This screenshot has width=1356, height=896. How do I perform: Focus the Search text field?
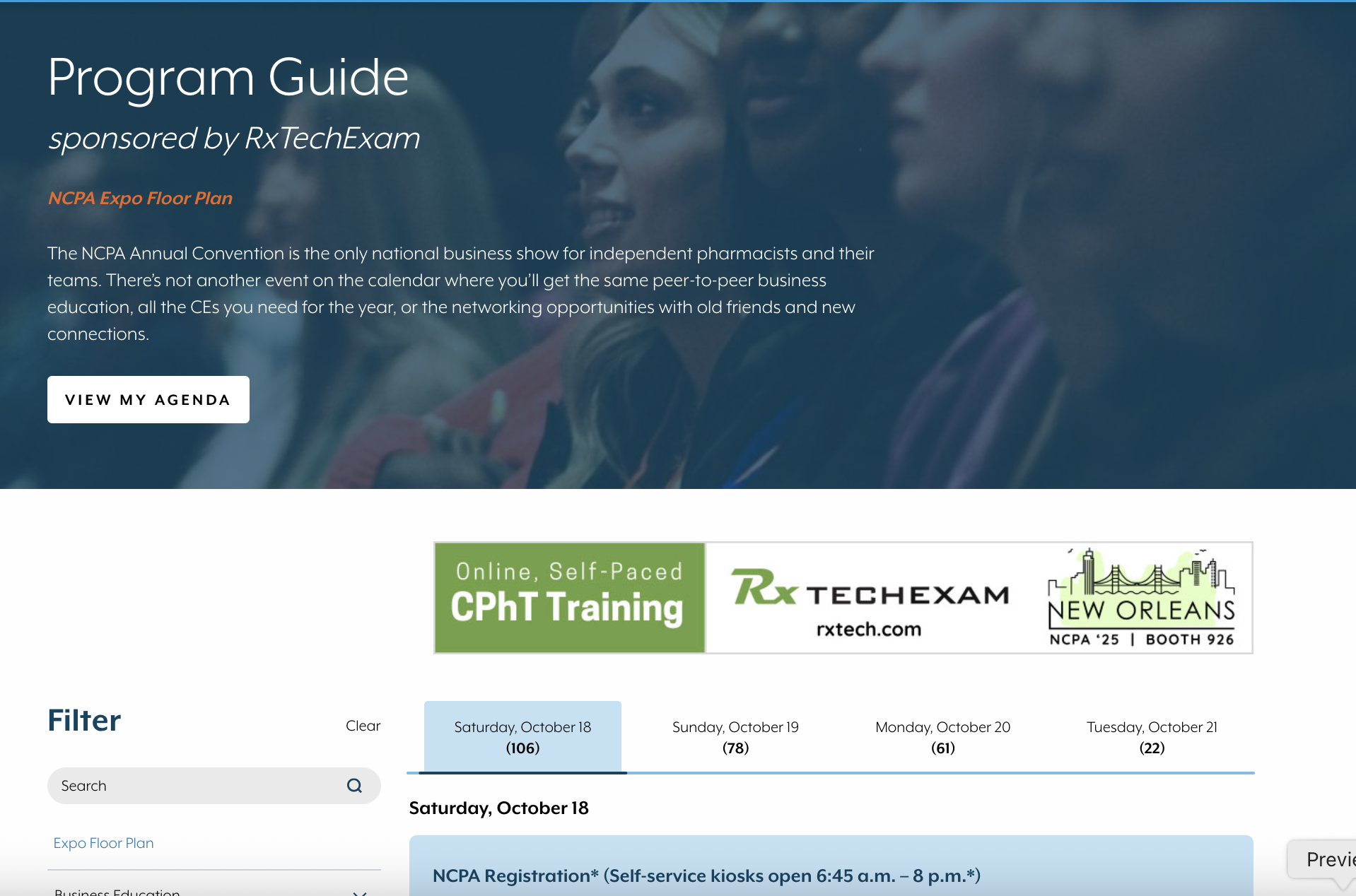[x=198, y=786]
